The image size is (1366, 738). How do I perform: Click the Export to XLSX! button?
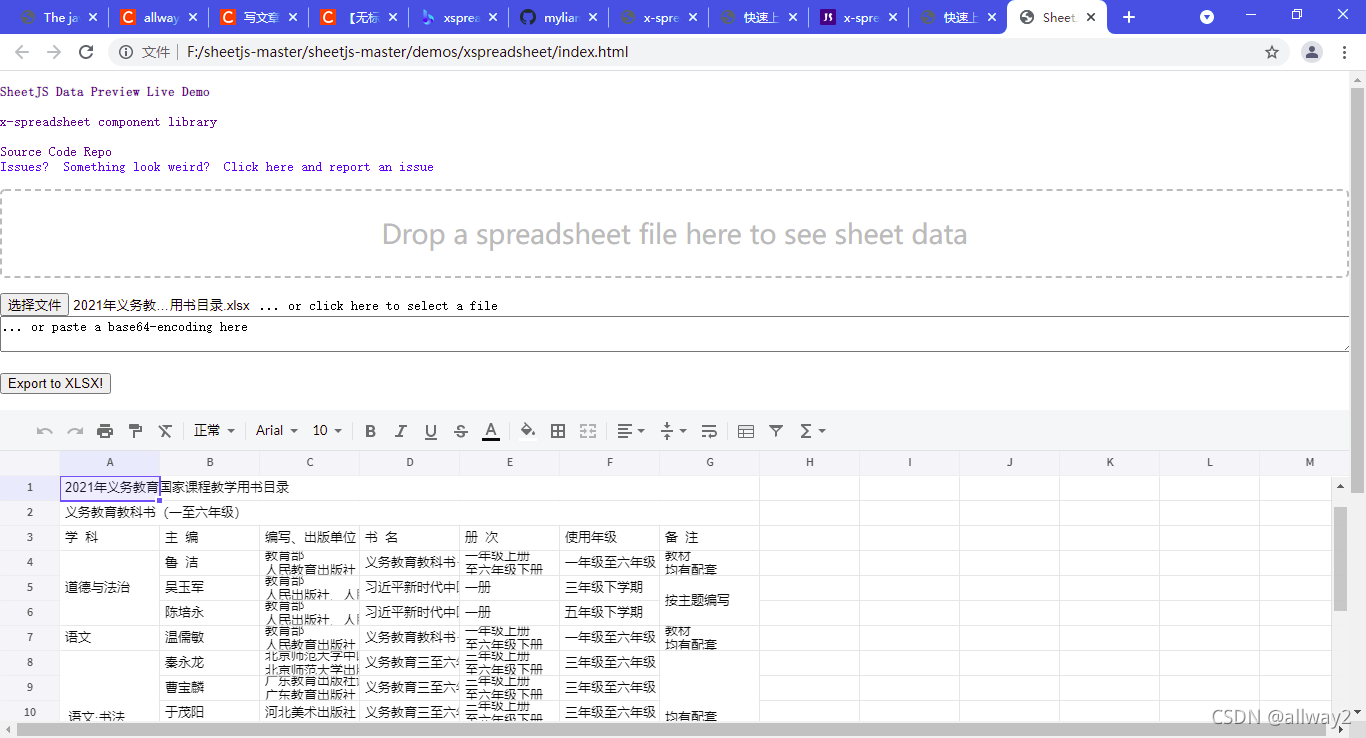pyautogui.click(x=56, y=383)
